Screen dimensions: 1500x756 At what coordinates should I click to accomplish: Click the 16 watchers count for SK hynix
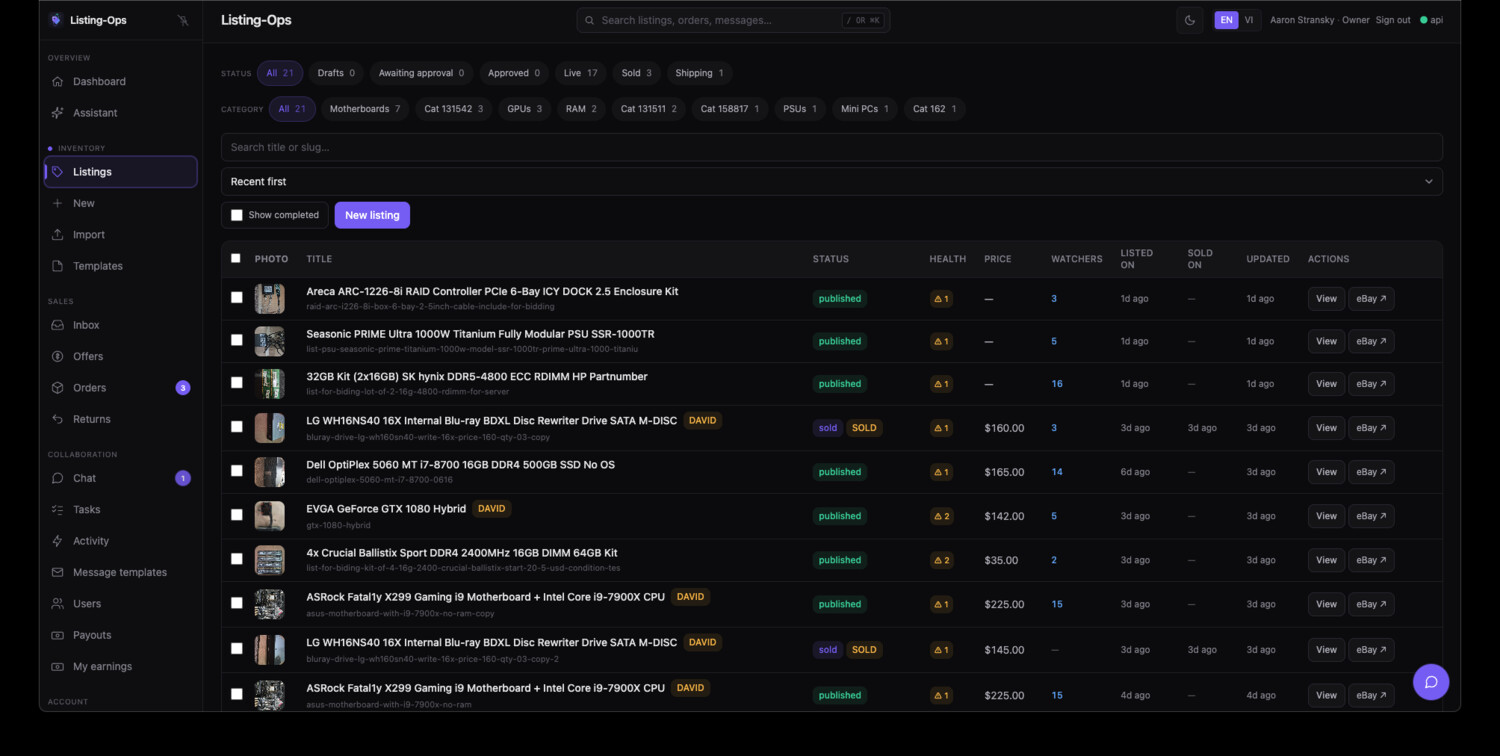[1057, 384]
